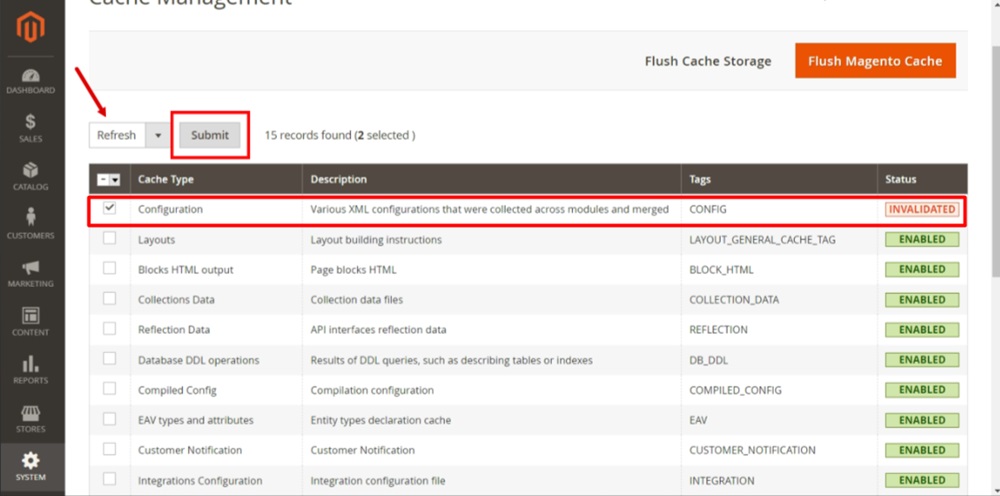Check the Layouts cache type checkbox
This screenshot has width=1000, height=496.
pos(110,239)
